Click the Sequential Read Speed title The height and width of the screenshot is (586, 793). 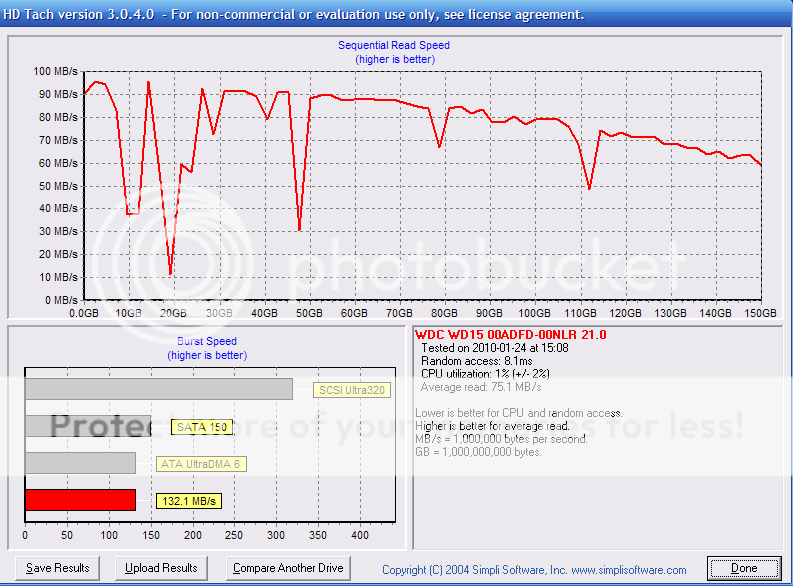(394, 46)
